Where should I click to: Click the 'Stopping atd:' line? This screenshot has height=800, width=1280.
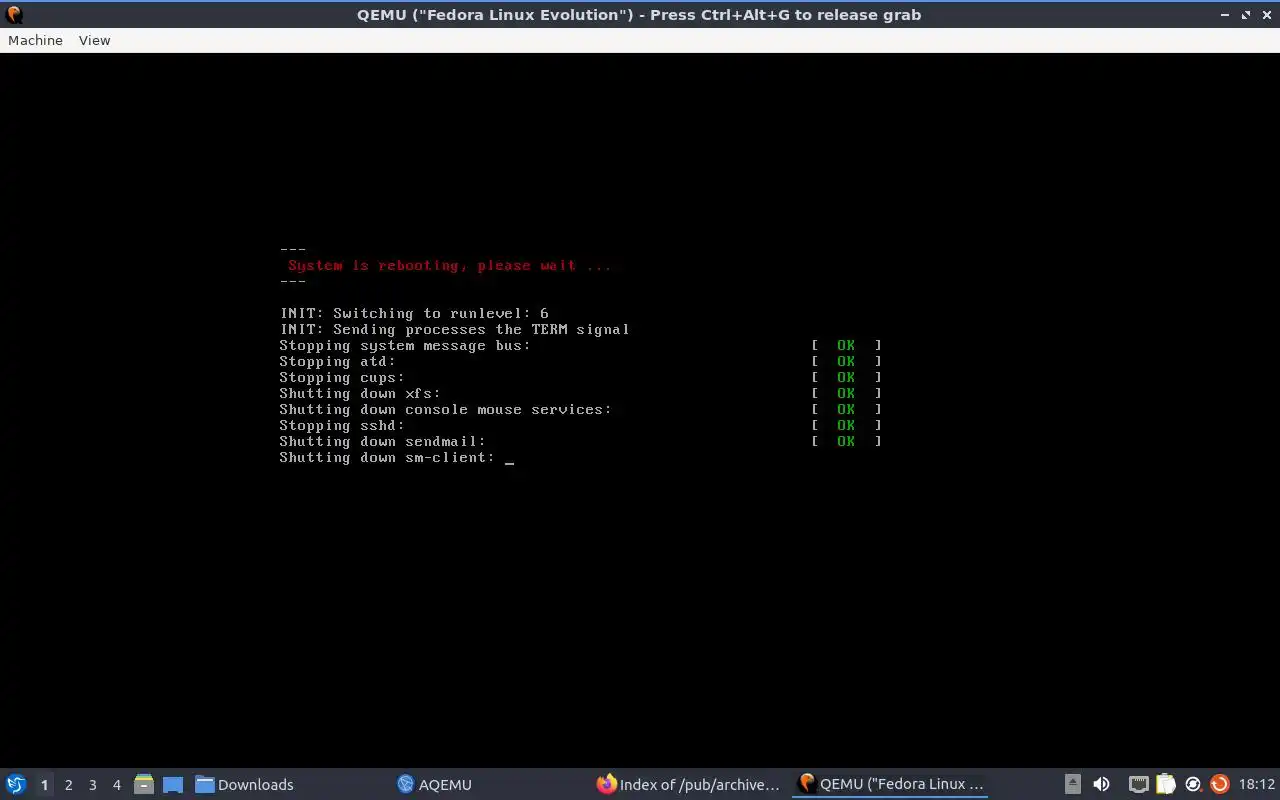pyautogui.click(x=337, y=361)
